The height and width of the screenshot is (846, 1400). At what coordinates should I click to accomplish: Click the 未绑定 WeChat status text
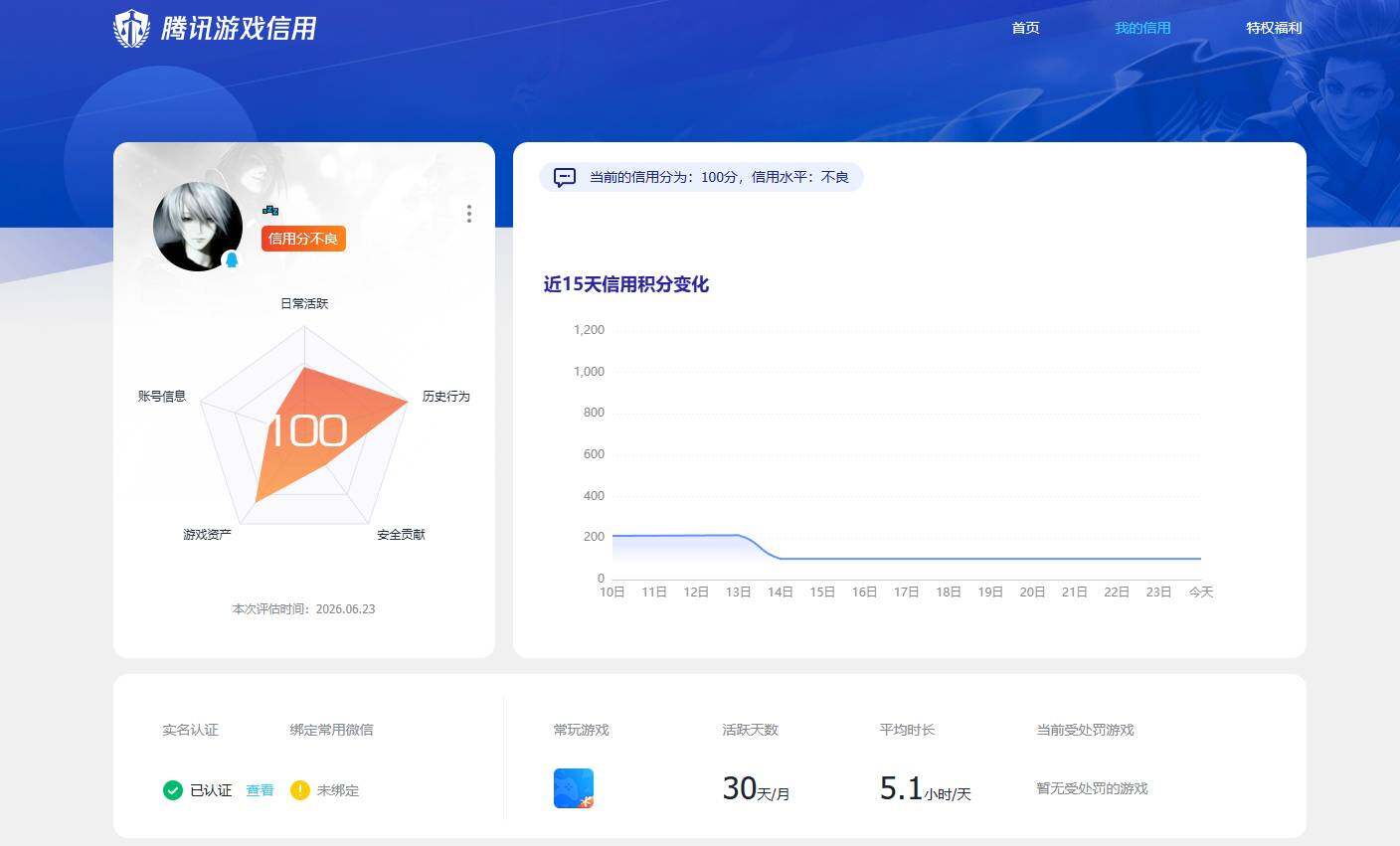338,790
